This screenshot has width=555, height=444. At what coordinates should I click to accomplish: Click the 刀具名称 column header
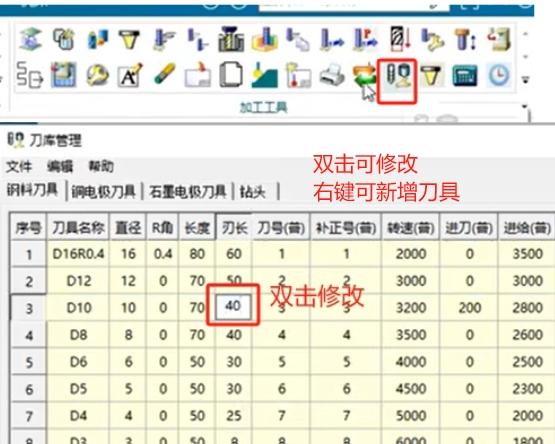coord(78,228)
